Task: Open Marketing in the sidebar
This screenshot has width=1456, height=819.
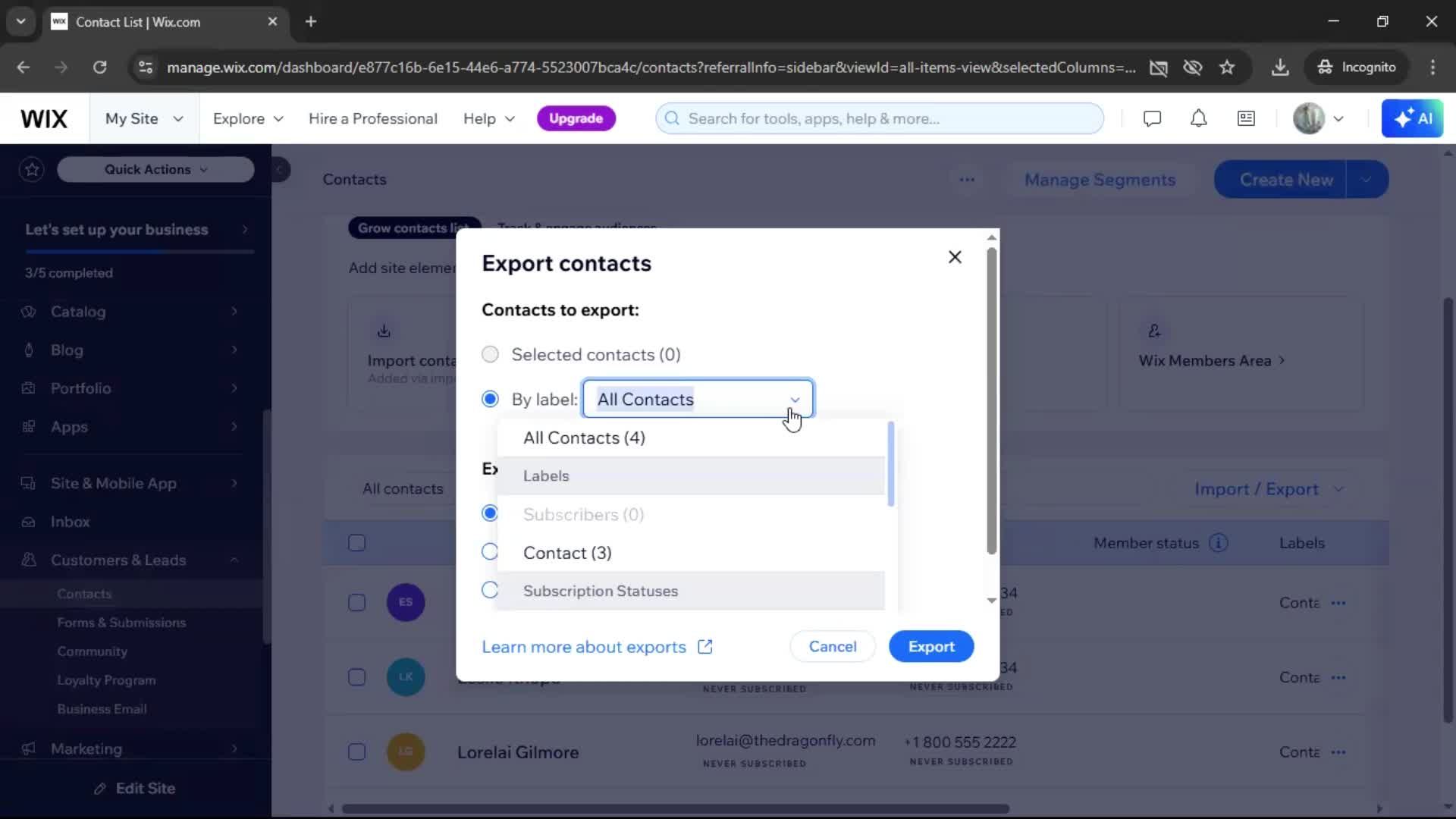Action: tap(133, 748)
